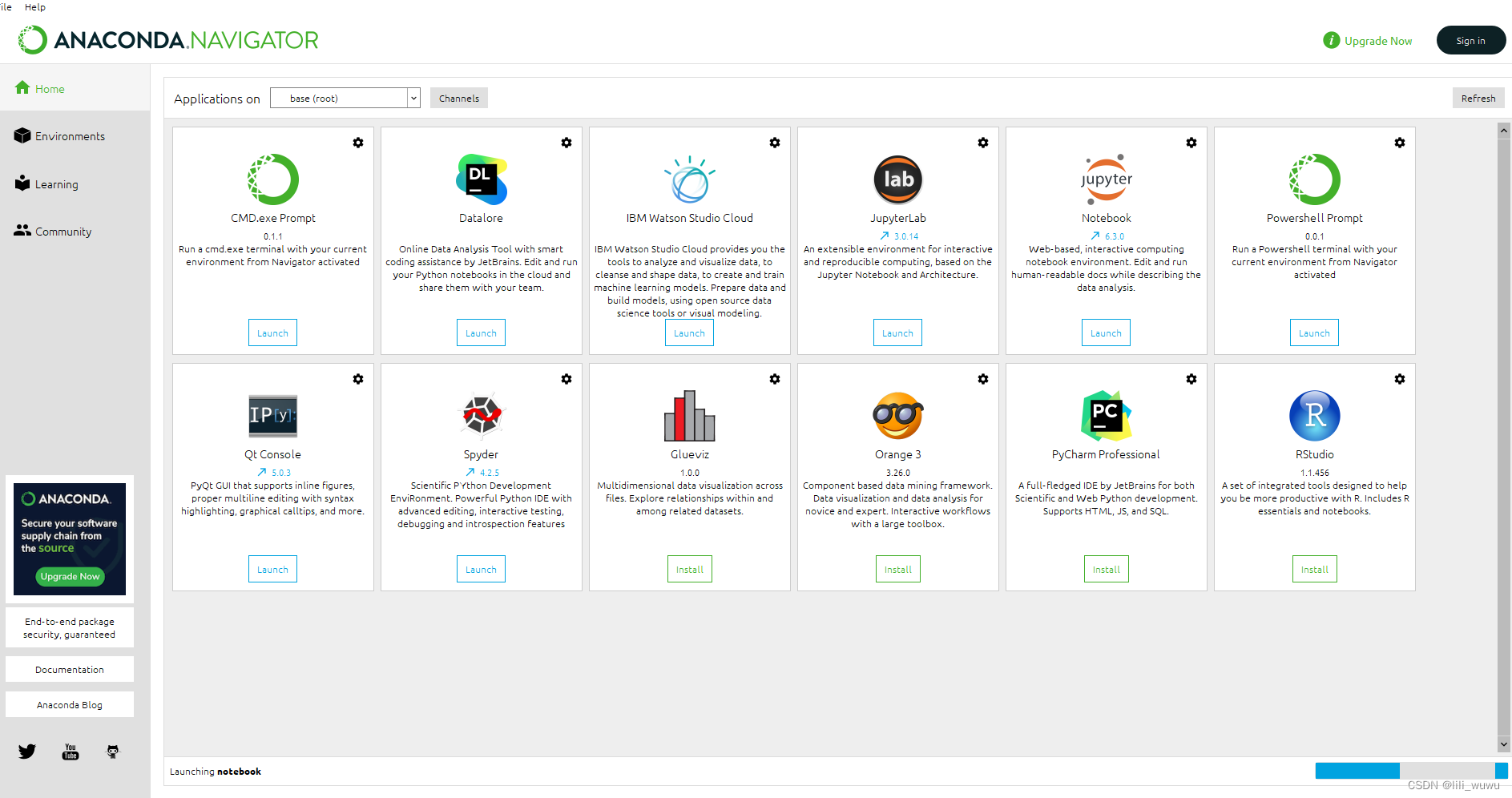The image size is (1512, 798).
Task: Open the Help menu
Action: (x=35, y=6)
